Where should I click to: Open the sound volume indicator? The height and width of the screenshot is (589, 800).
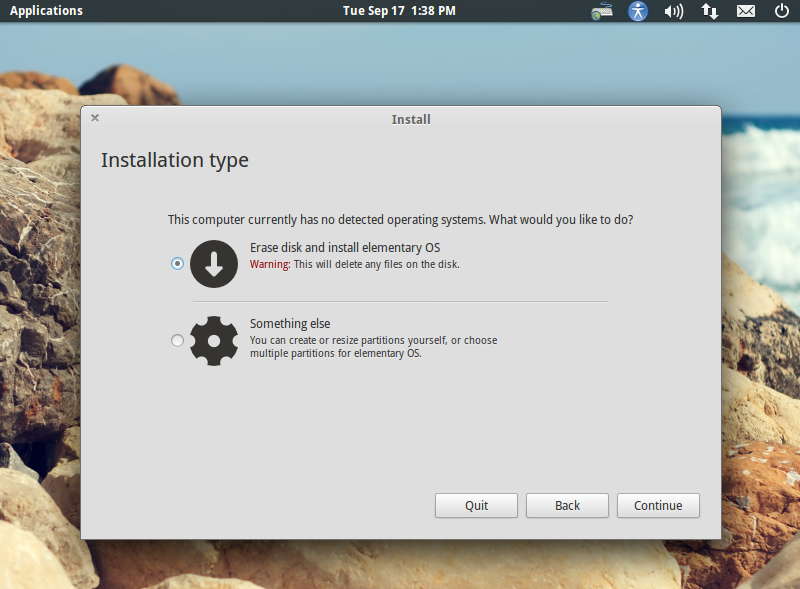tap(673, 11)
